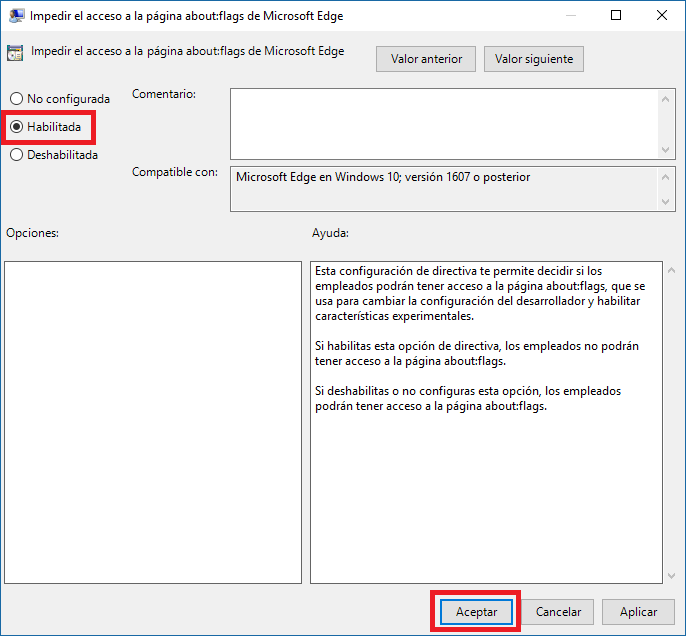Click the Ayuda panel scroll down arrow
This screenshot has height=636, width=686.
pos(672,576)
